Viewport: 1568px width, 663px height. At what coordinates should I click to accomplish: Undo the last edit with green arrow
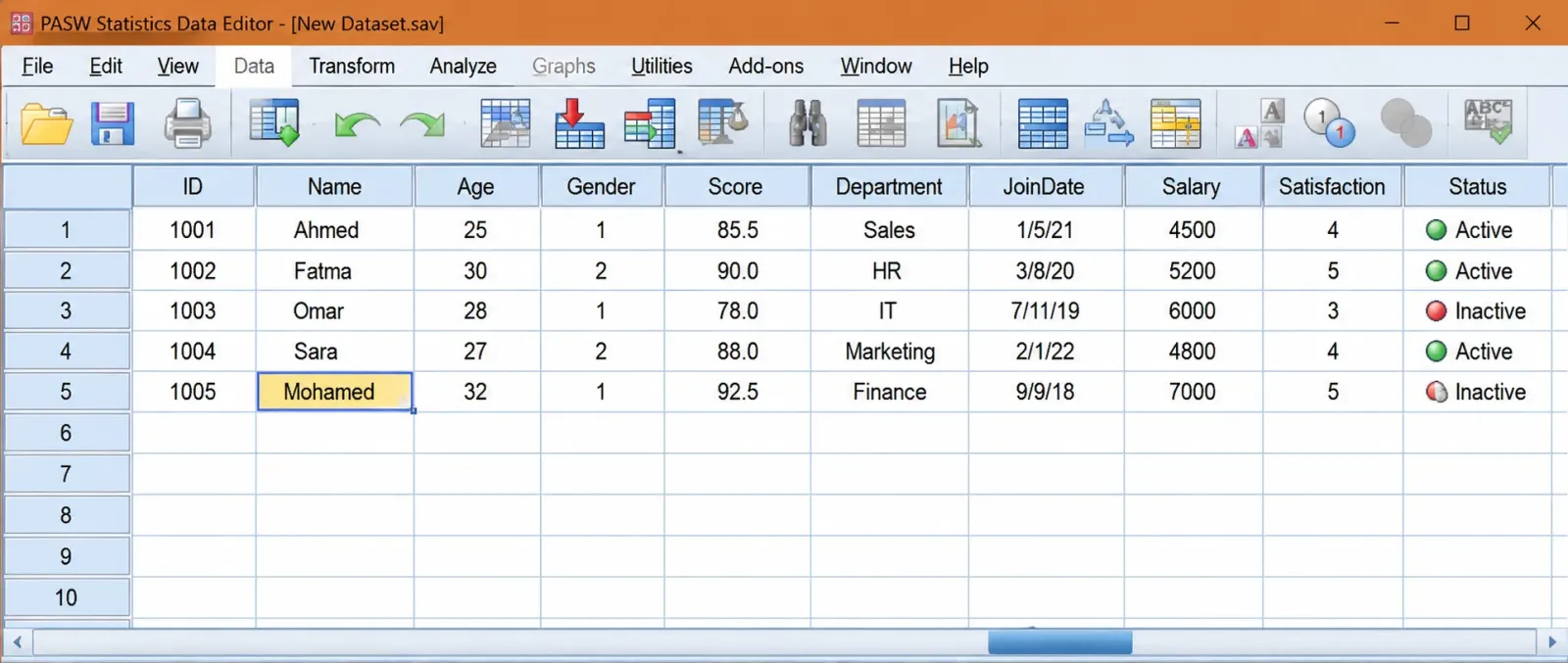(x=357, y=125)
